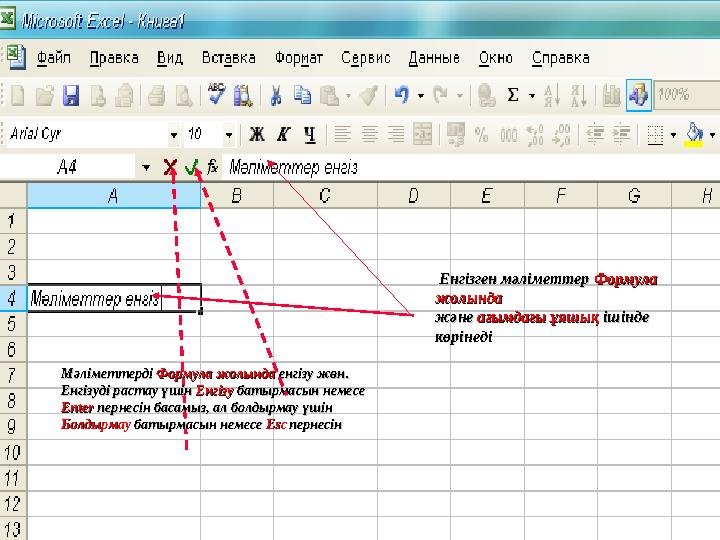Viewport: 720px width, 540px height.
Task: Click the New workbook icon
Action: [17, 96]
